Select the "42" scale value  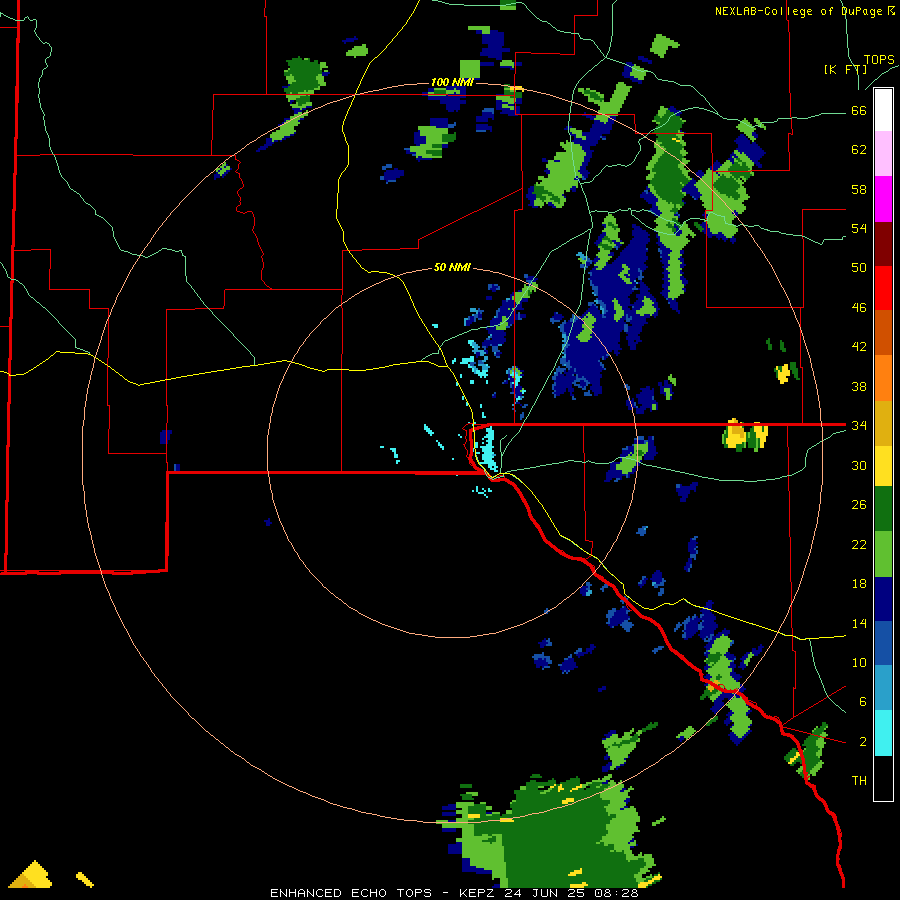tap(859, 347)
